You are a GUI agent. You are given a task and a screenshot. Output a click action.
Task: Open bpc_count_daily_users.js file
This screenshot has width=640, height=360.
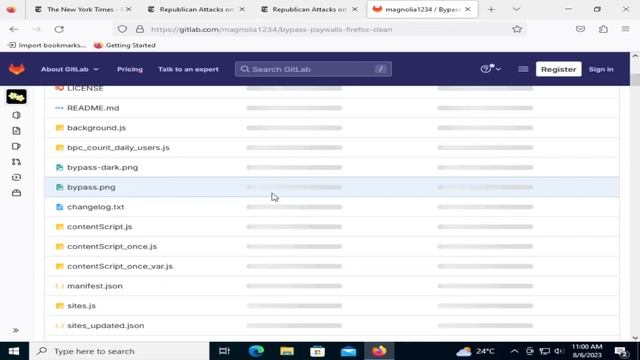click(118, 148)
